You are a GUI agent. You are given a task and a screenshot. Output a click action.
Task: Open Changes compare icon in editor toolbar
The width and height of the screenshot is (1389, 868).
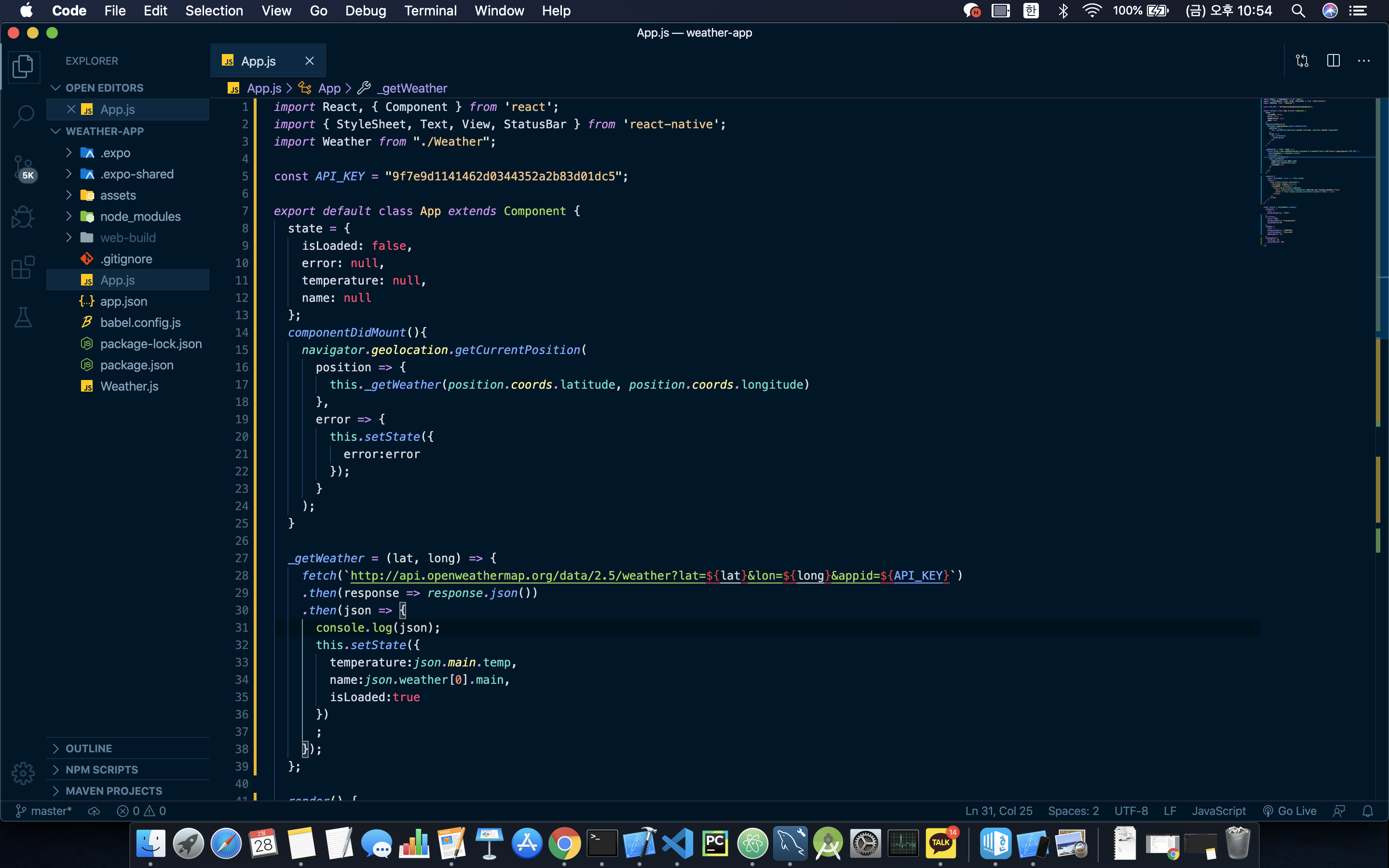1302,61
